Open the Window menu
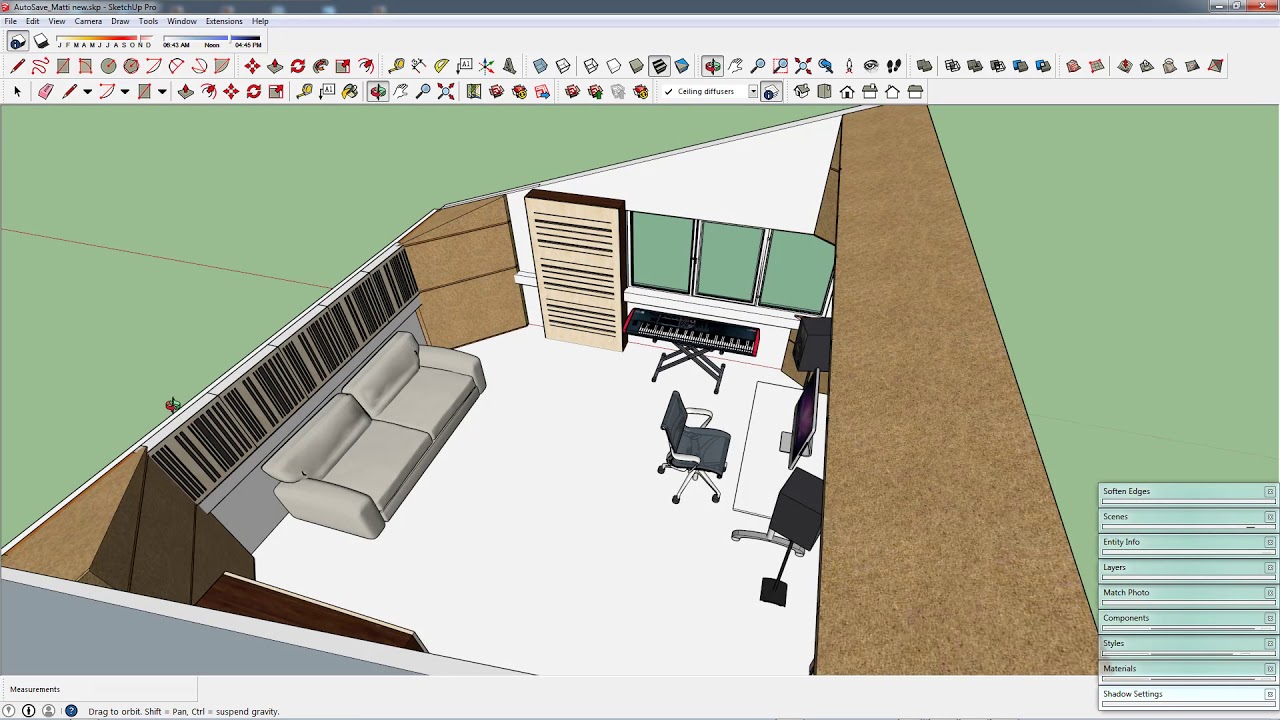Viewport: 1280px width, 720px height. pos(182,21)
